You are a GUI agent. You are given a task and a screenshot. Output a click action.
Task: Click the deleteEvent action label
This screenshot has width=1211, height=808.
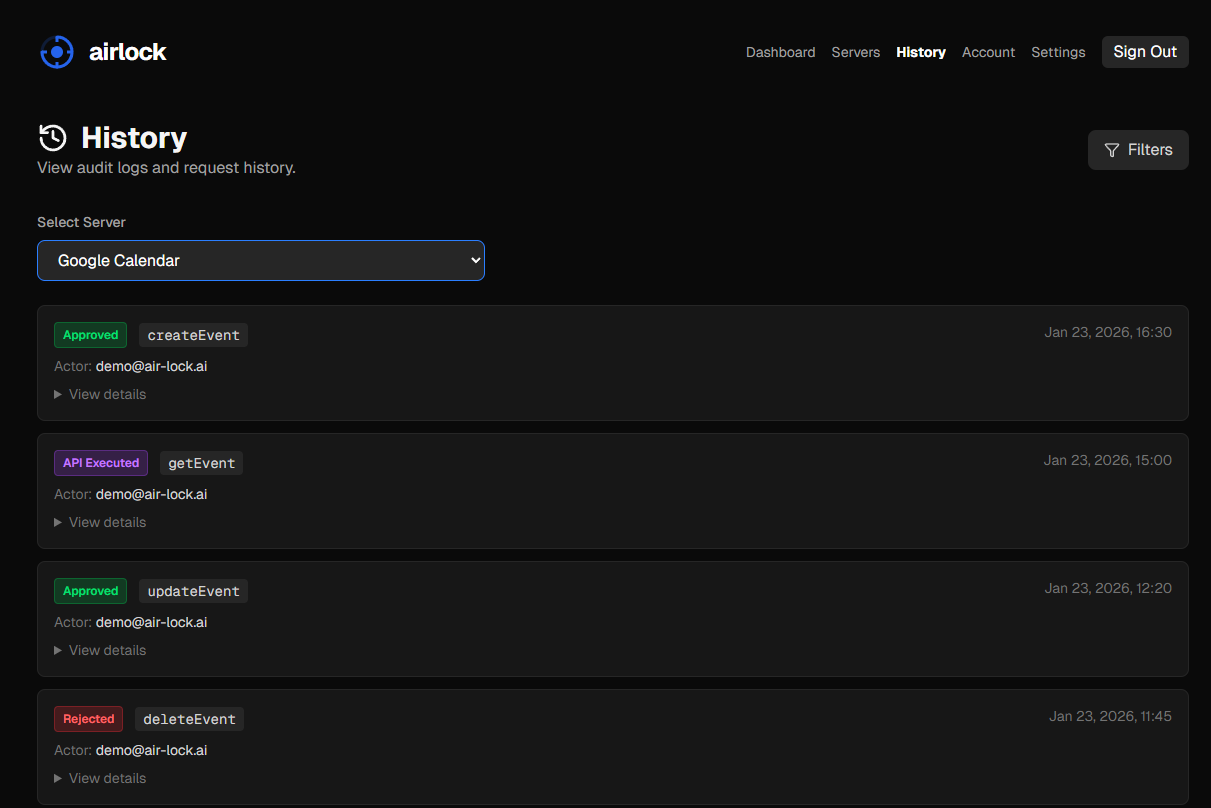[189, 719]
